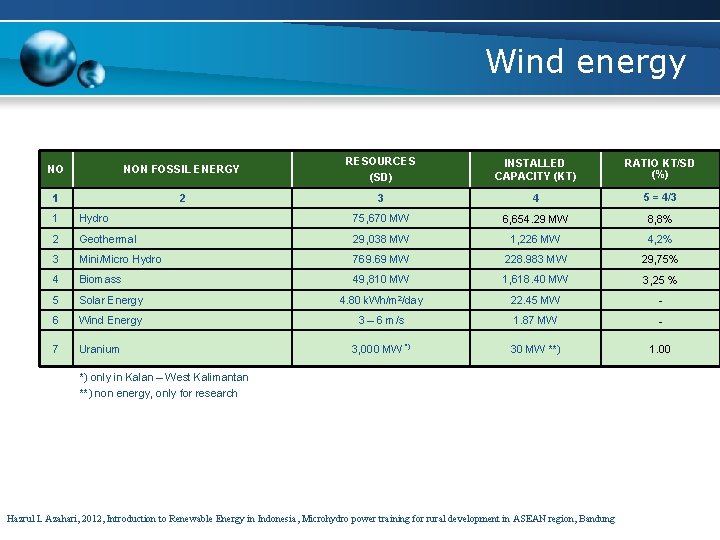Click the "1,226 MW" installed capacity
Screen dimensions: 720x540
pos(535,239)
